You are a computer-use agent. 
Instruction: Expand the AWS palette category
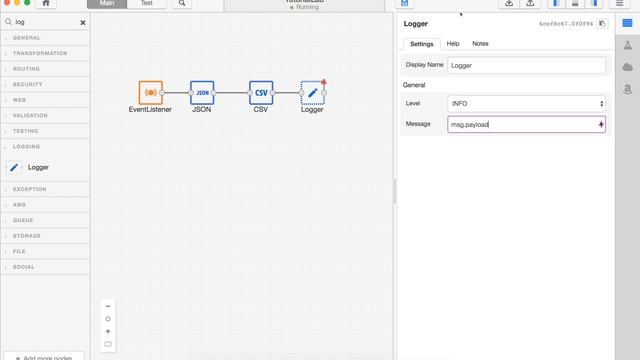point(45,205)
